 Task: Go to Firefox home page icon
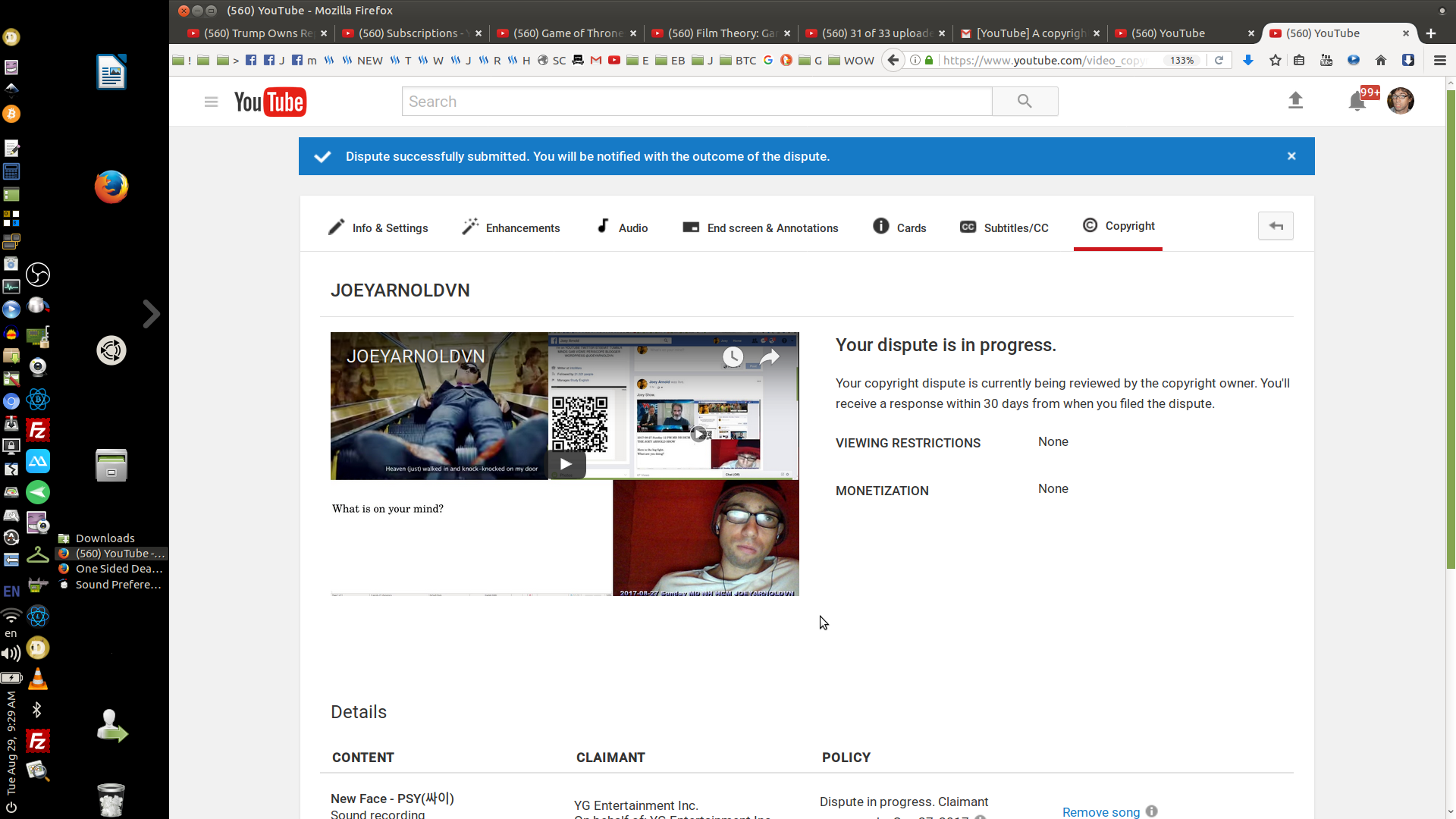[1380, 60]
